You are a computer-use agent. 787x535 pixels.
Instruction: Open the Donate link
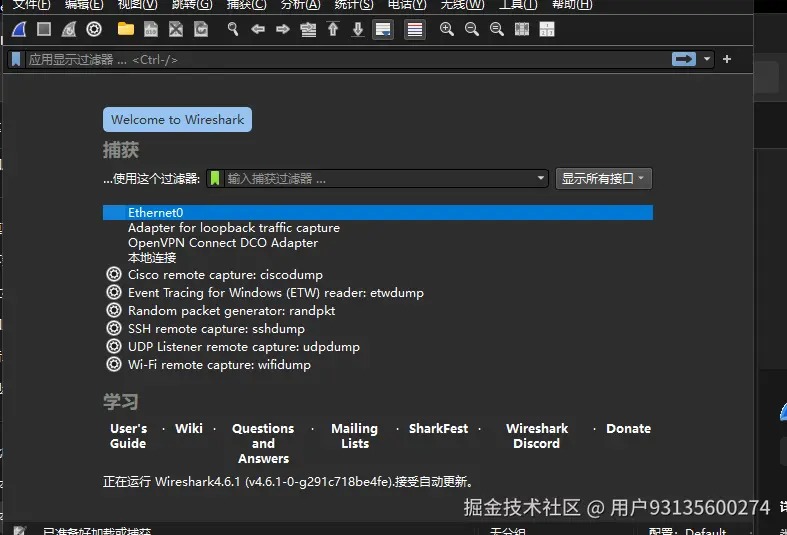tap(628, 428)
